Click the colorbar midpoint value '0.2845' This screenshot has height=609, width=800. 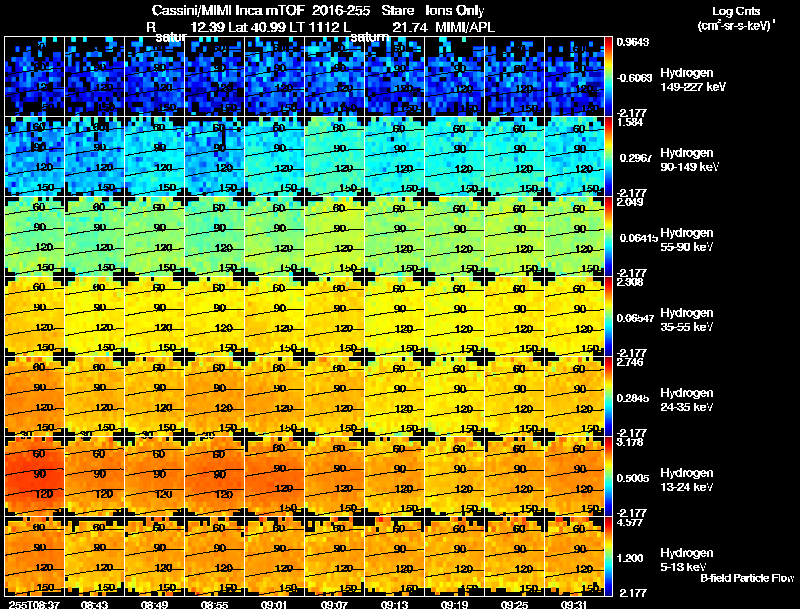point(633,398)
